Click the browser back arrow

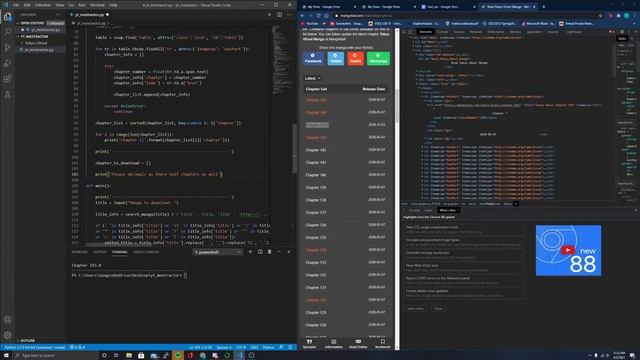tap(302, 16)
